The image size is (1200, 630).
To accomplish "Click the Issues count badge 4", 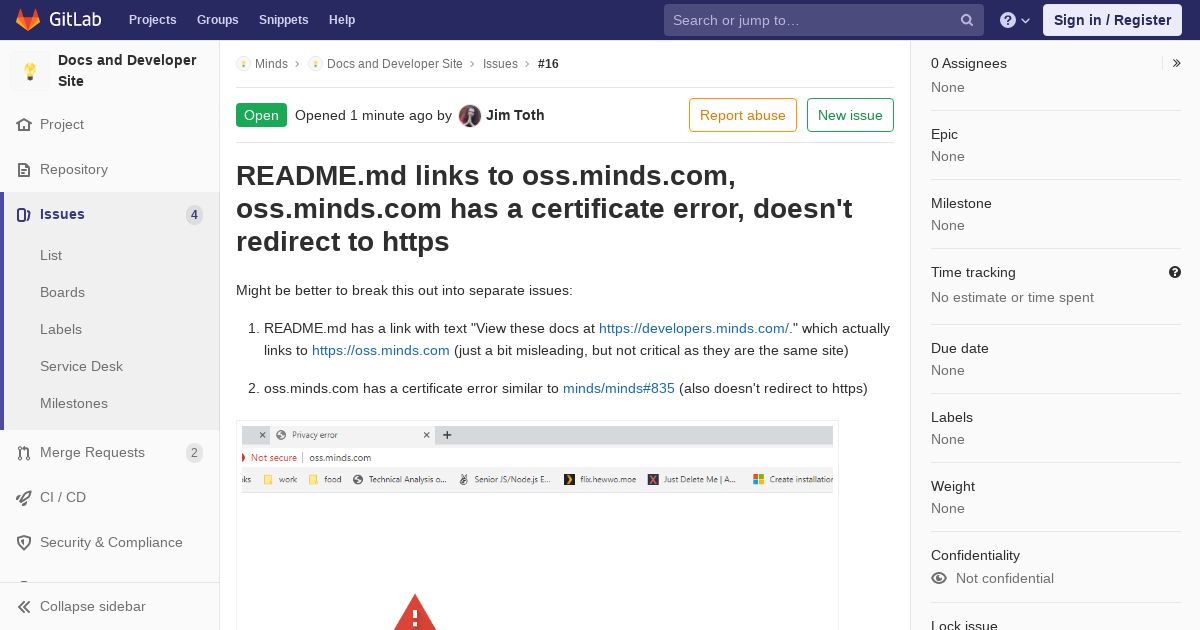I will pos(194,215).
